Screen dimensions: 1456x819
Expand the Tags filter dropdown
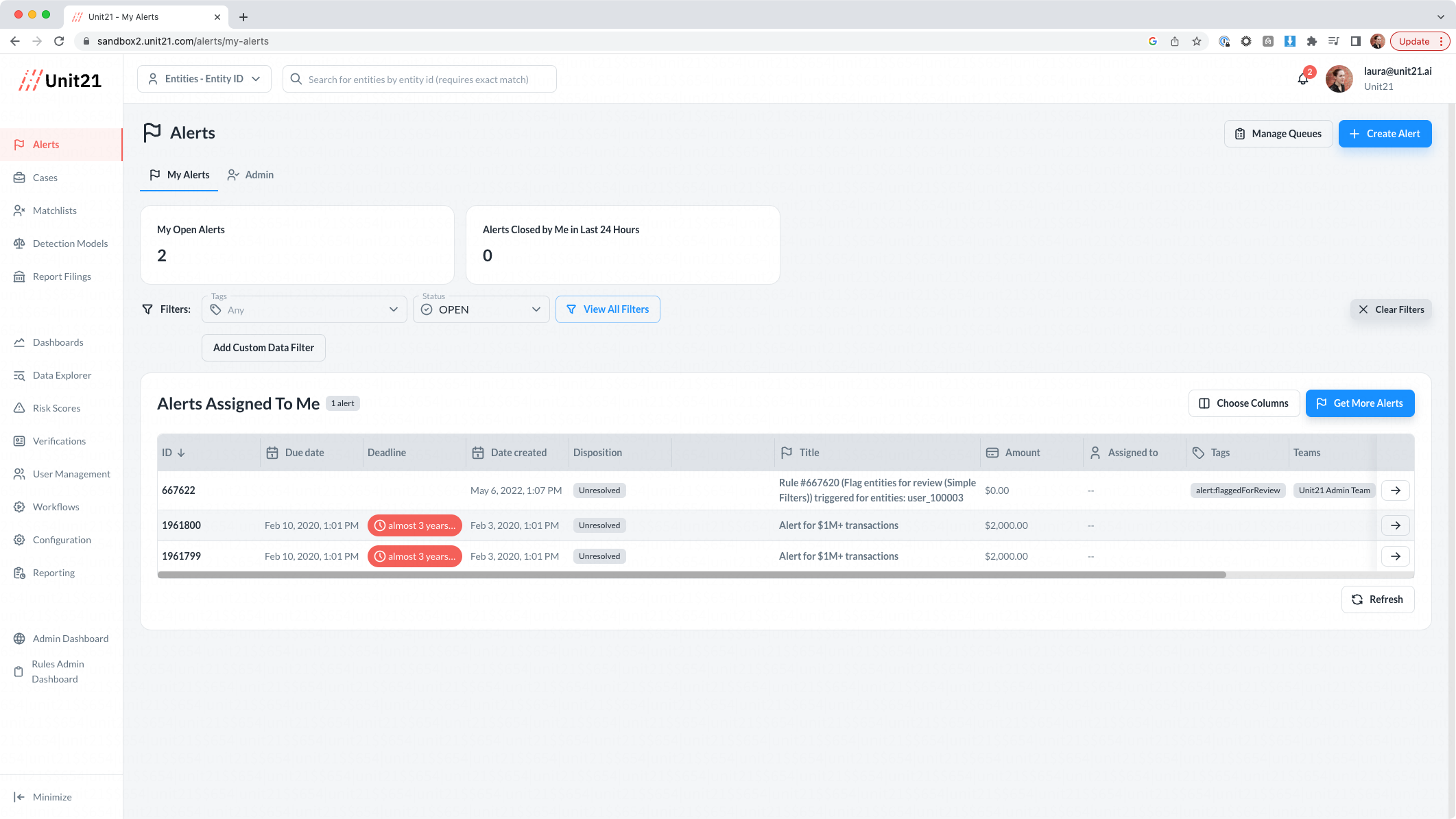coord(305,310)
